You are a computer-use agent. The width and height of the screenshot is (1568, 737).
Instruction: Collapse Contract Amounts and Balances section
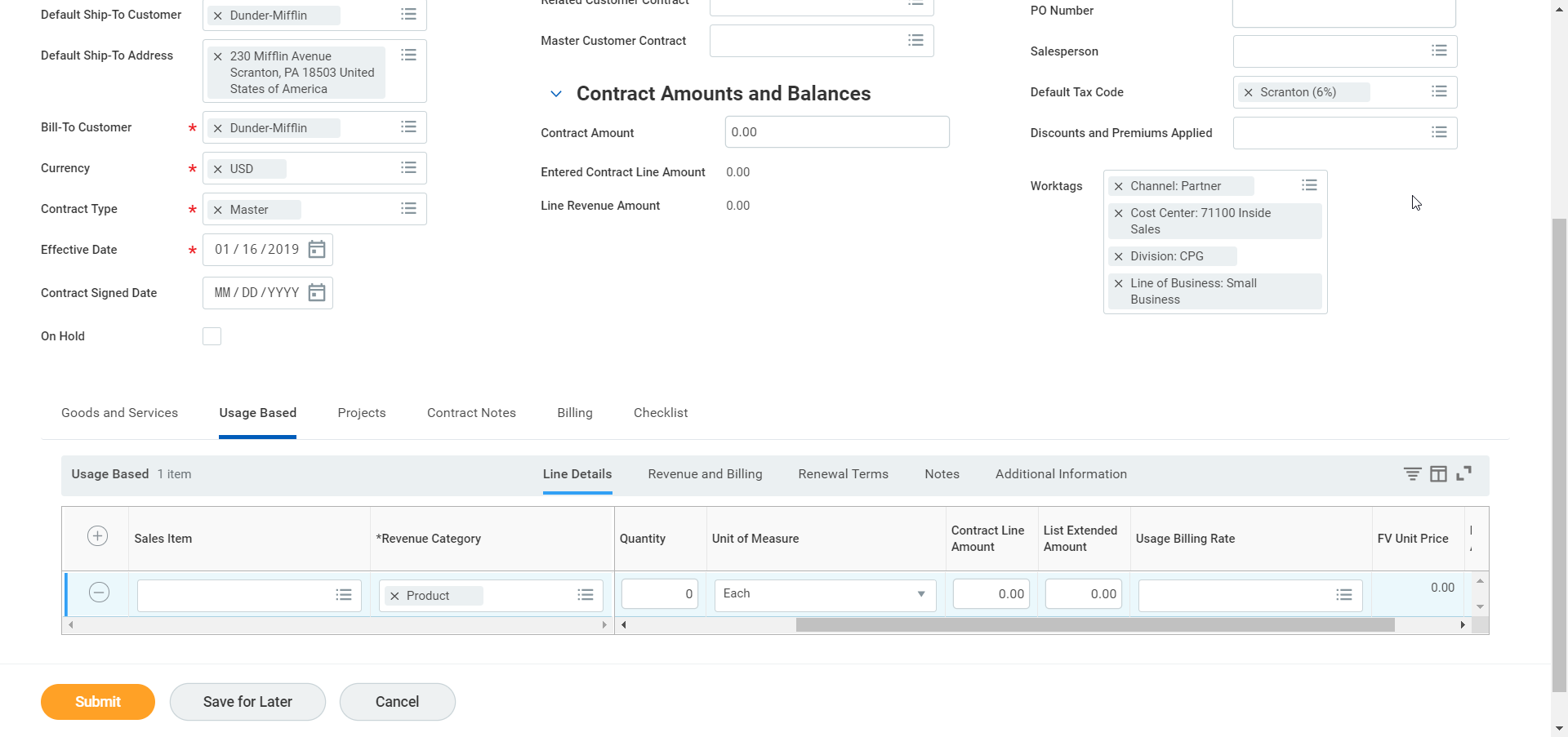(556, 94)
